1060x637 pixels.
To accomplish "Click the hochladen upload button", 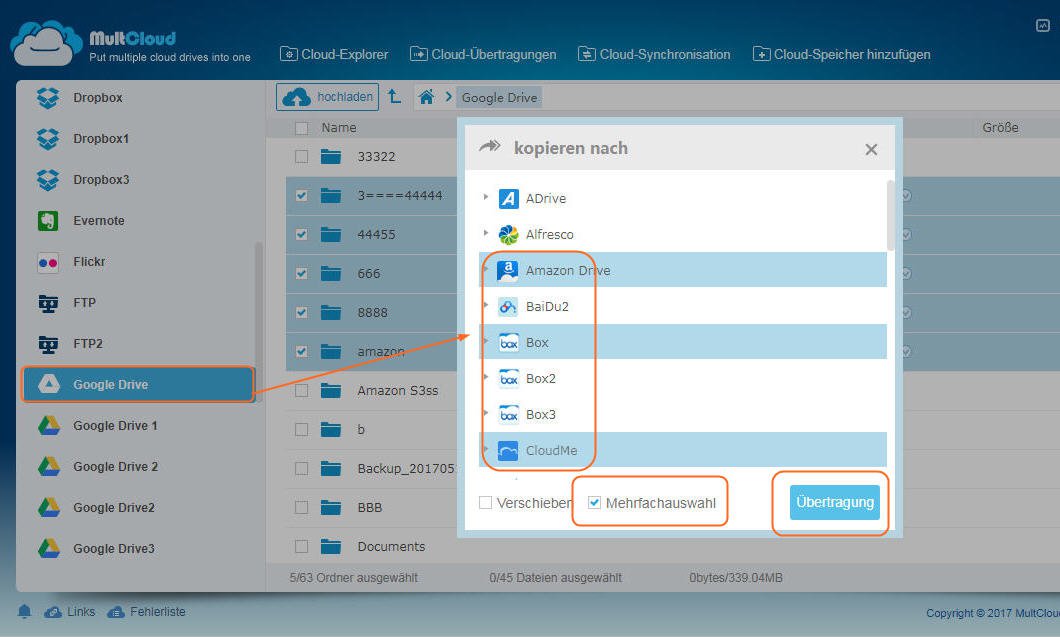I will [327, 97].
